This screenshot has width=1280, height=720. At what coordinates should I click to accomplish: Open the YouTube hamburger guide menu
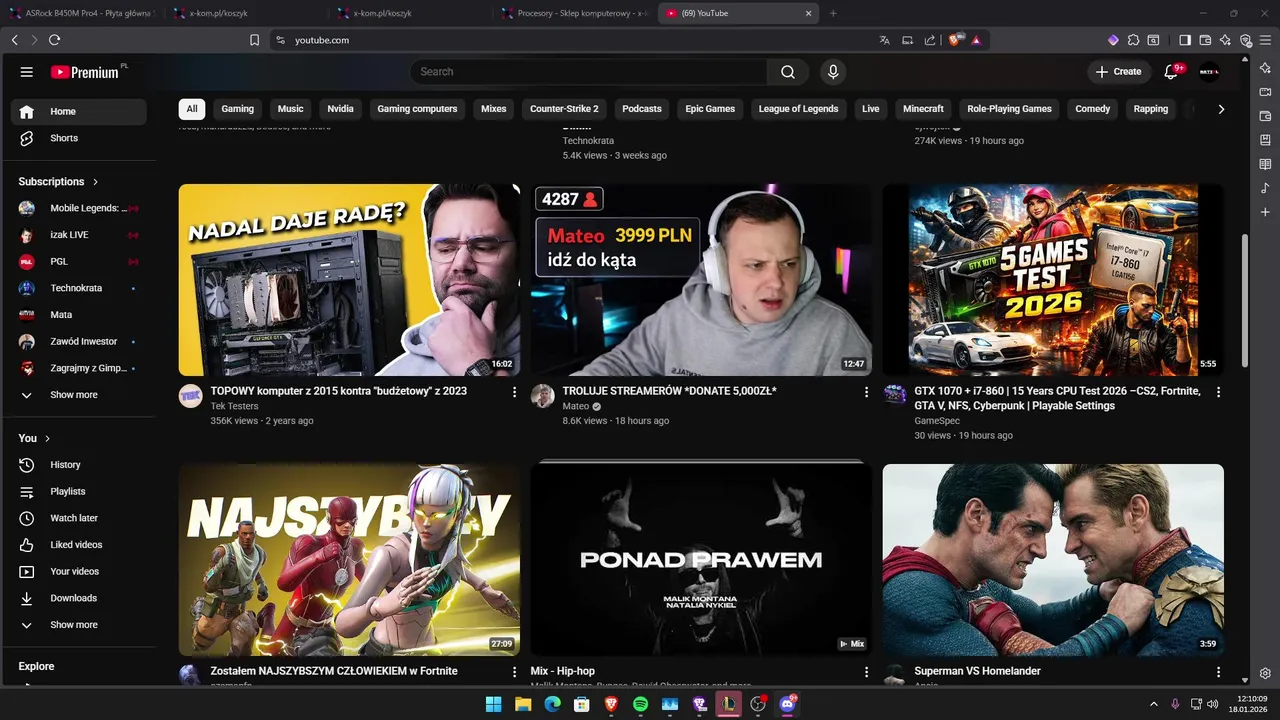click(x=27, y=72)
